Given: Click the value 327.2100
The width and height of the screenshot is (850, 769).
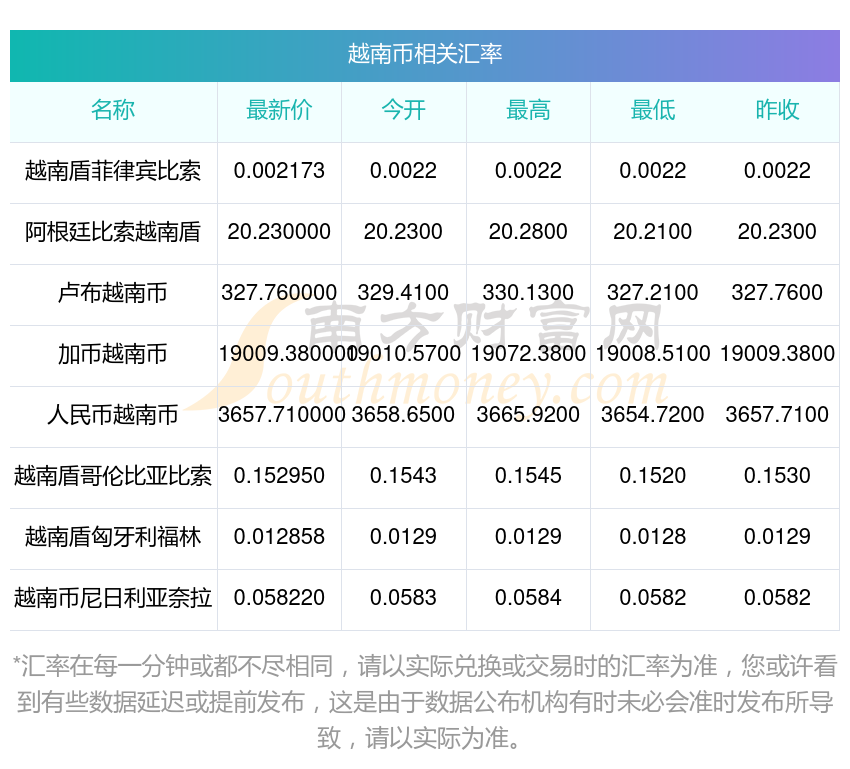Looking at the screenshot, I should (x=653, y=293).
